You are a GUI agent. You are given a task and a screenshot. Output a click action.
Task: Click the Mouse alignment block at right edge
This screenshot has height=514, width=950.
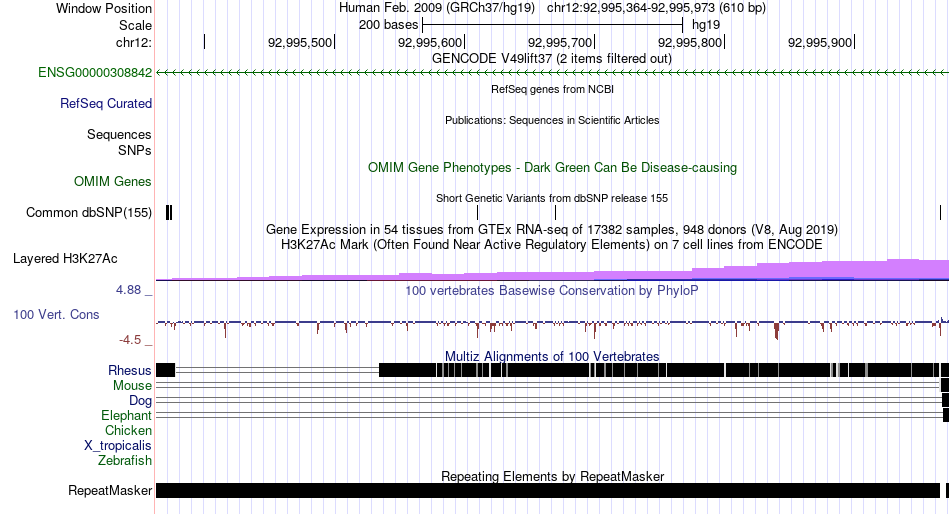pos(944,386)
